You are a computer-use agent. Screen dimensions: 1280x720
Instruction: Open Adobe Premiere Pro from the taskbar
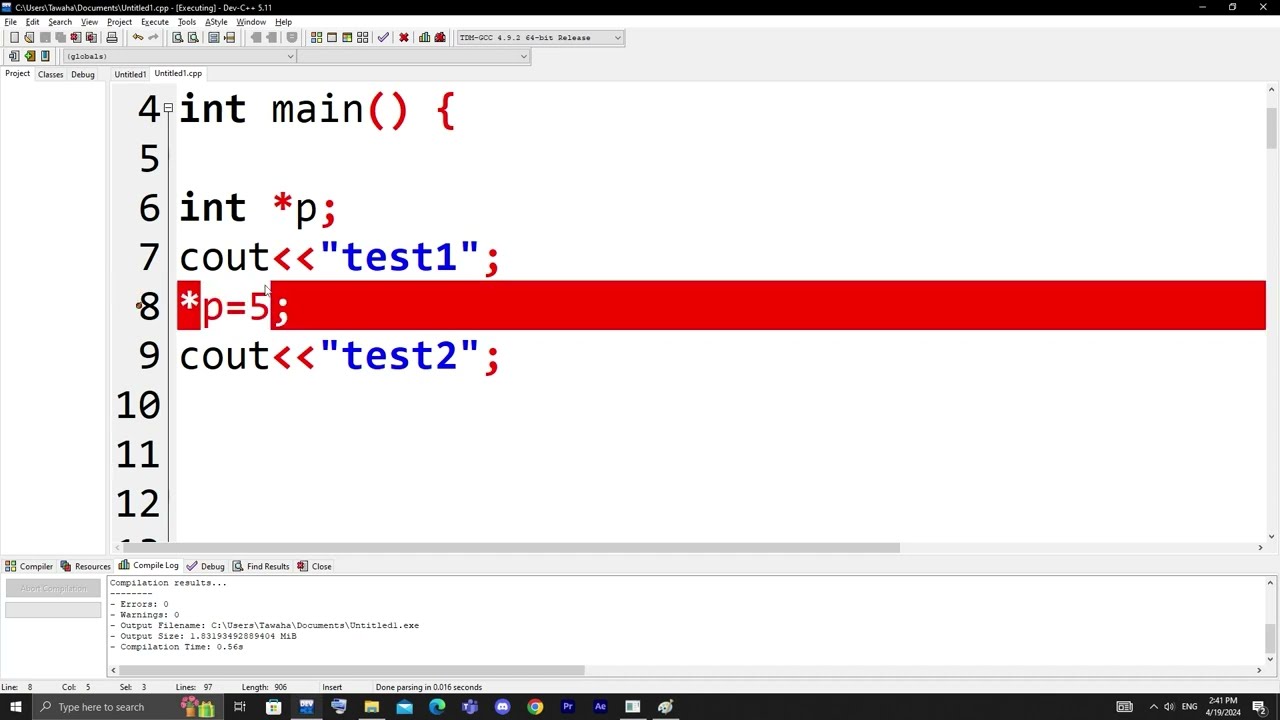tap(568, 707)
